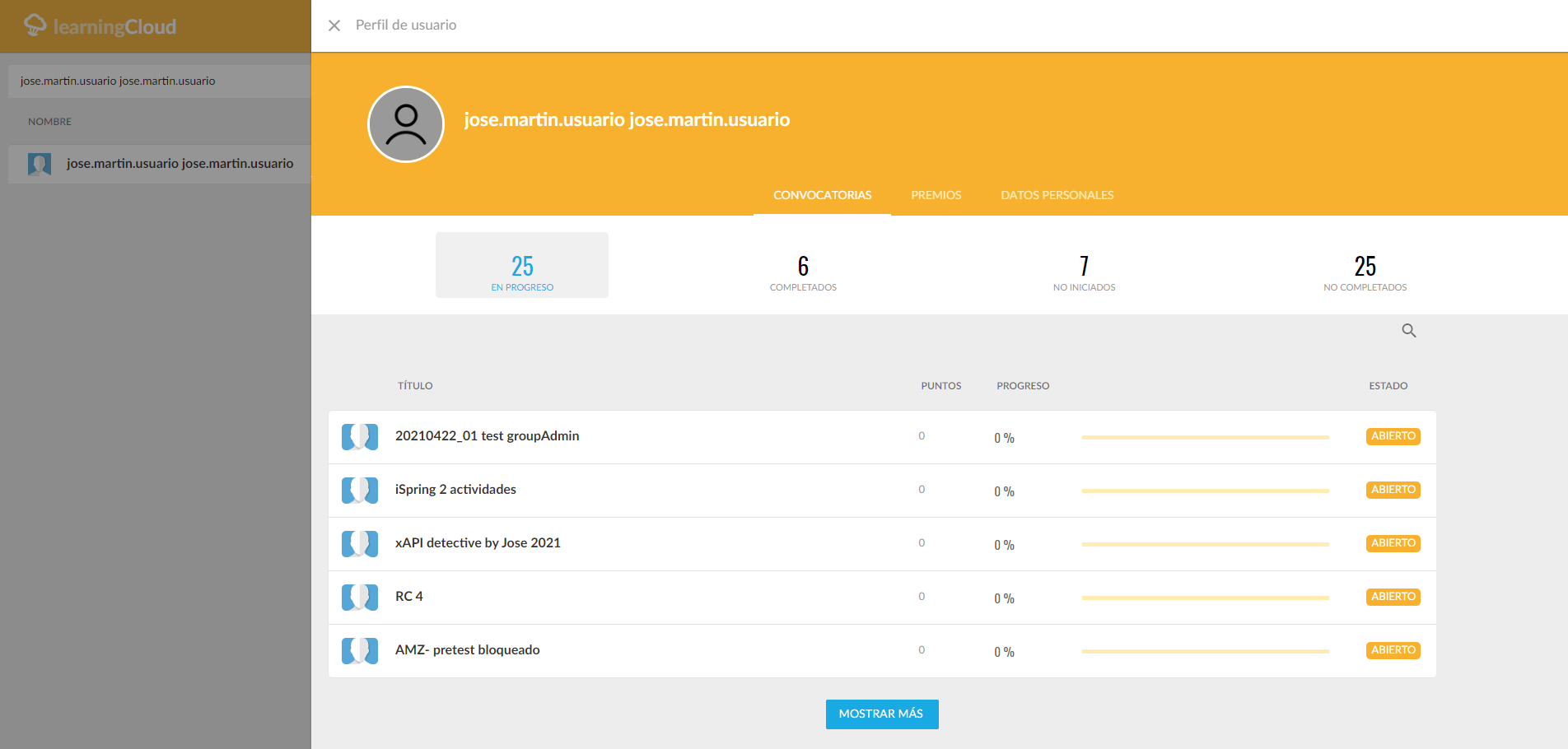This screenshot has height=749, width=1568.
Task: Open the Datos Personales tab
Action: tap(1057, 195)
